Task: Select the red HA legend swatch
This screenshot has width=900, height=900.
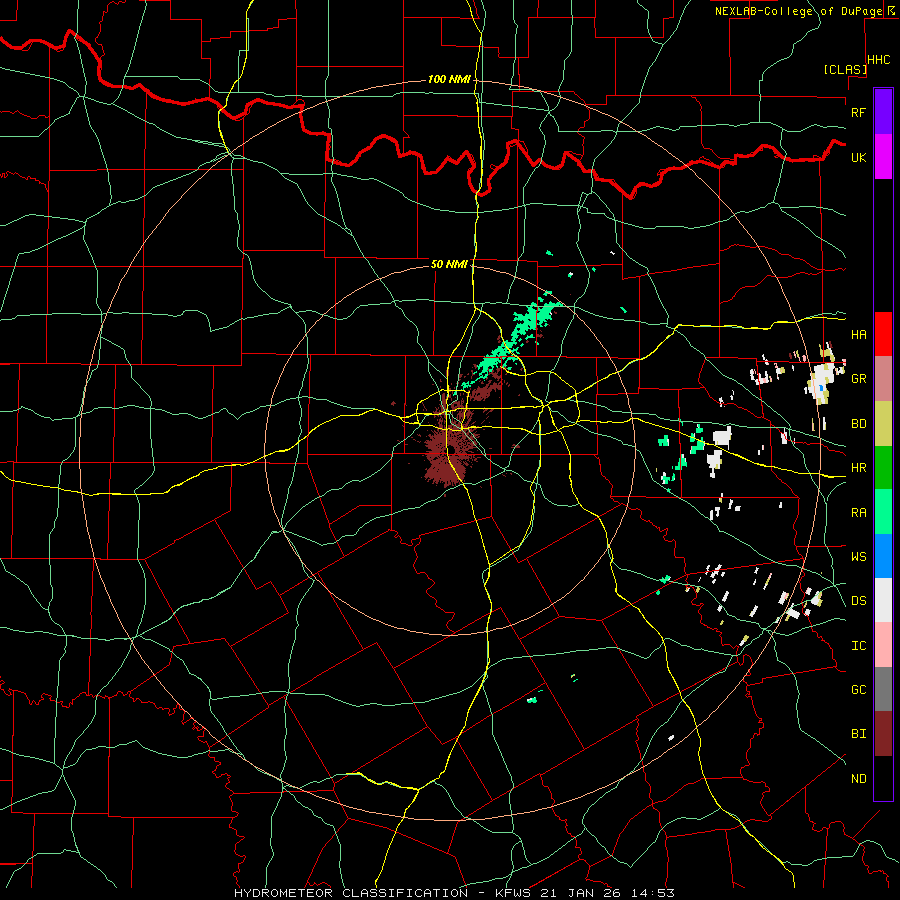Action: click(x=883, y=334)
